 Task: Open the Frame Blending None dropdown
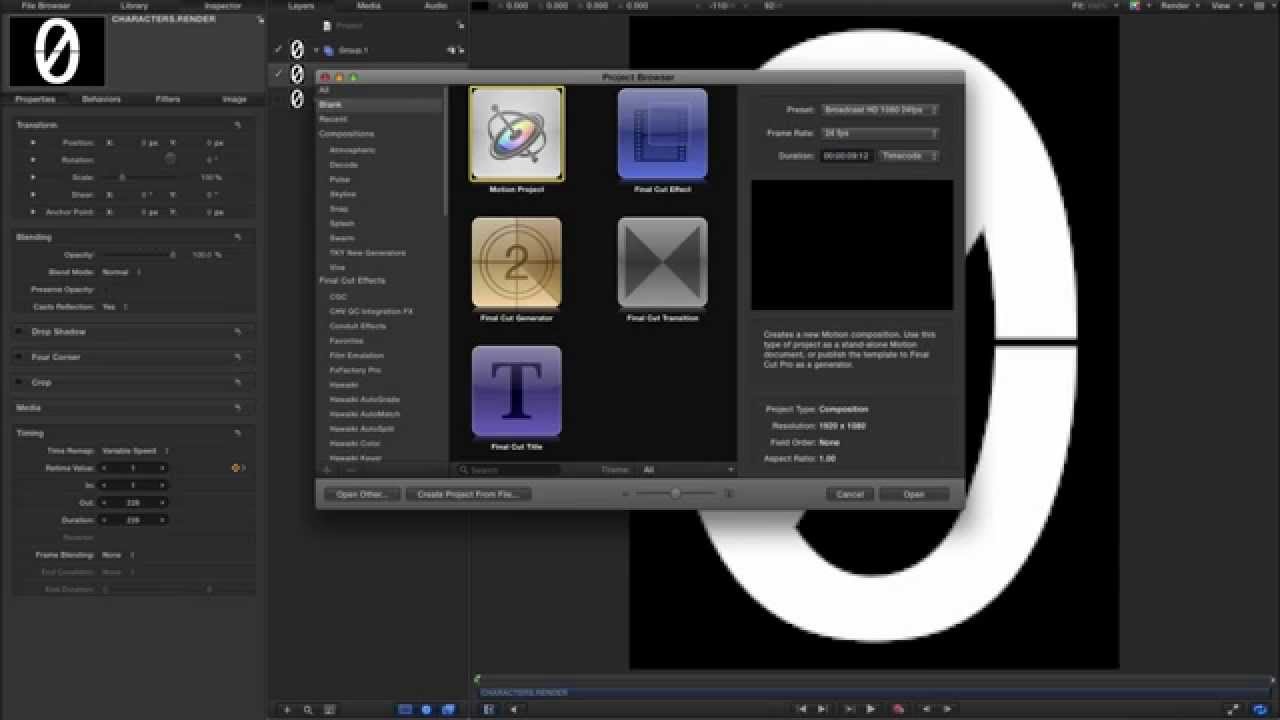point(117,554)
